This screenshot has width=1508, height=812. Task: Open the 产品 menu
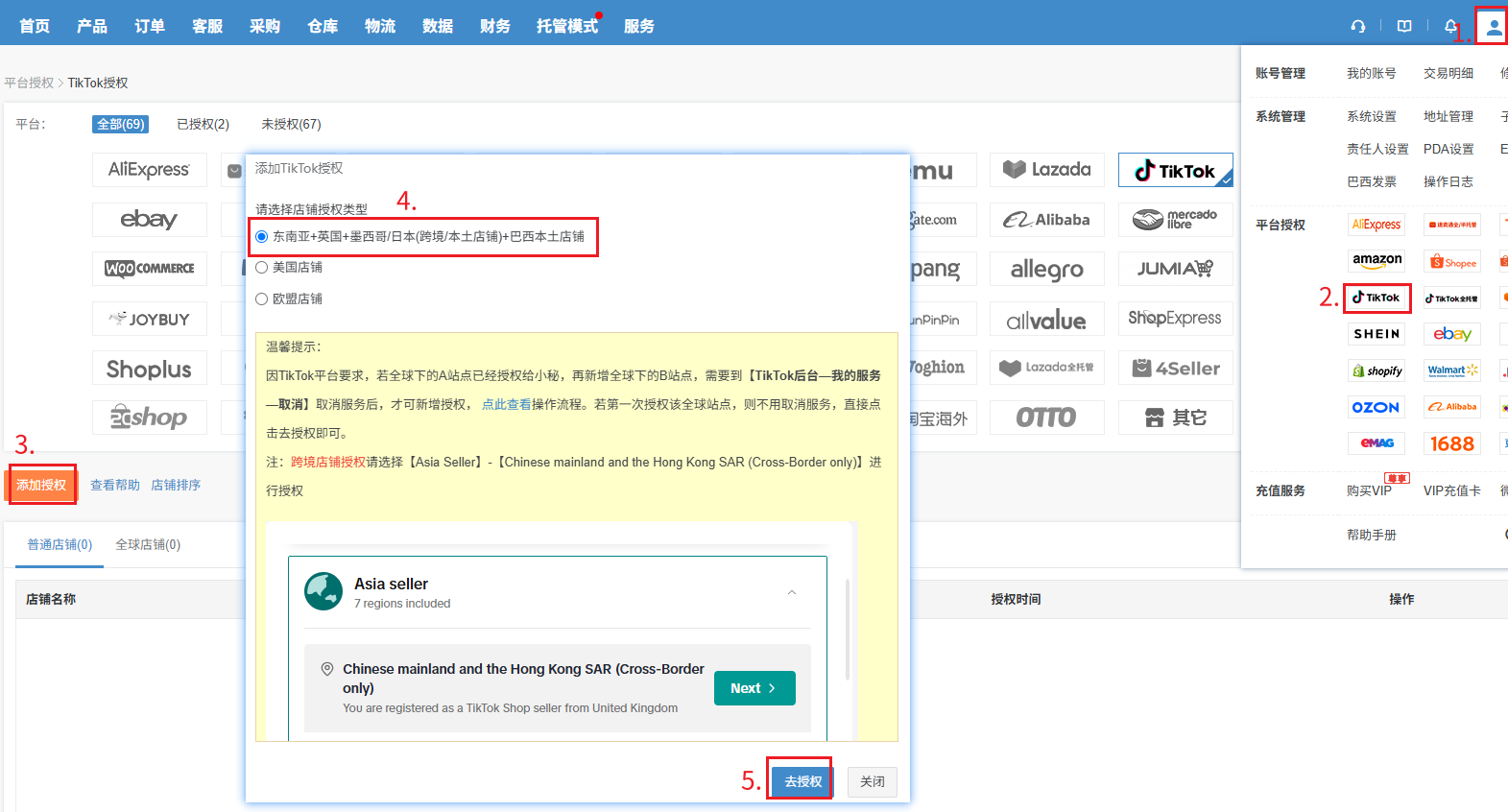coord(92,26)
